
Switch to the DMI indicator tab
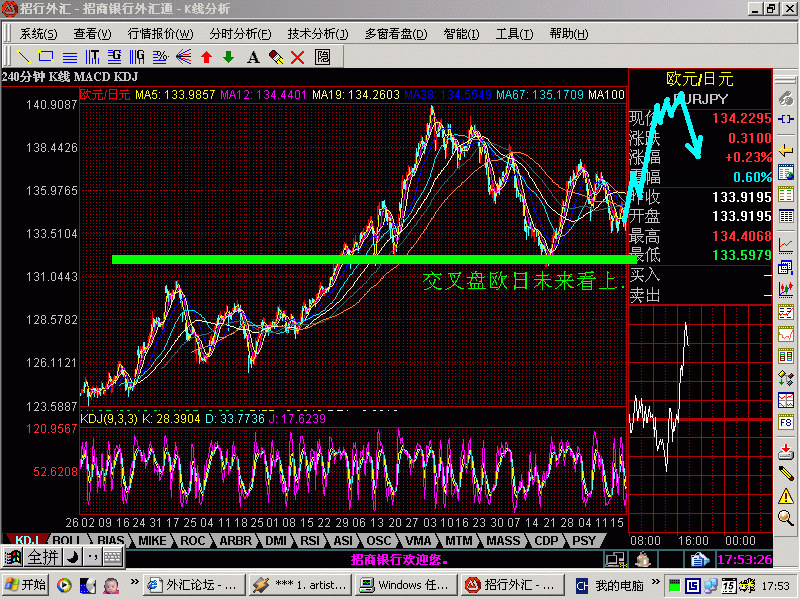pyautogui.click(x=276, y=540)
